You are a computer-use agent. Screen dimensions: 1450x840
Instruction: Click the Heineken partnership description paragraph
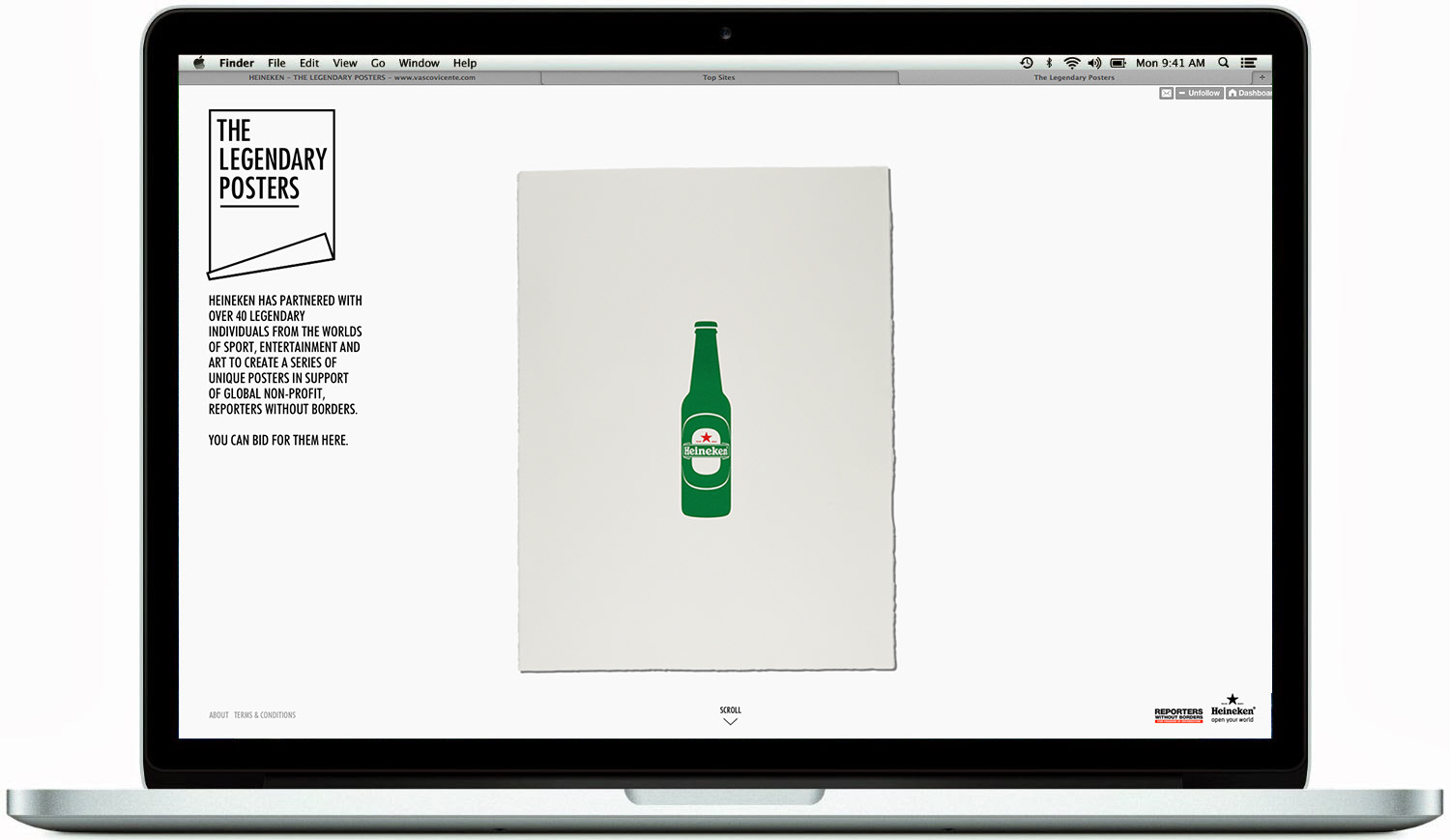point(285,355)
